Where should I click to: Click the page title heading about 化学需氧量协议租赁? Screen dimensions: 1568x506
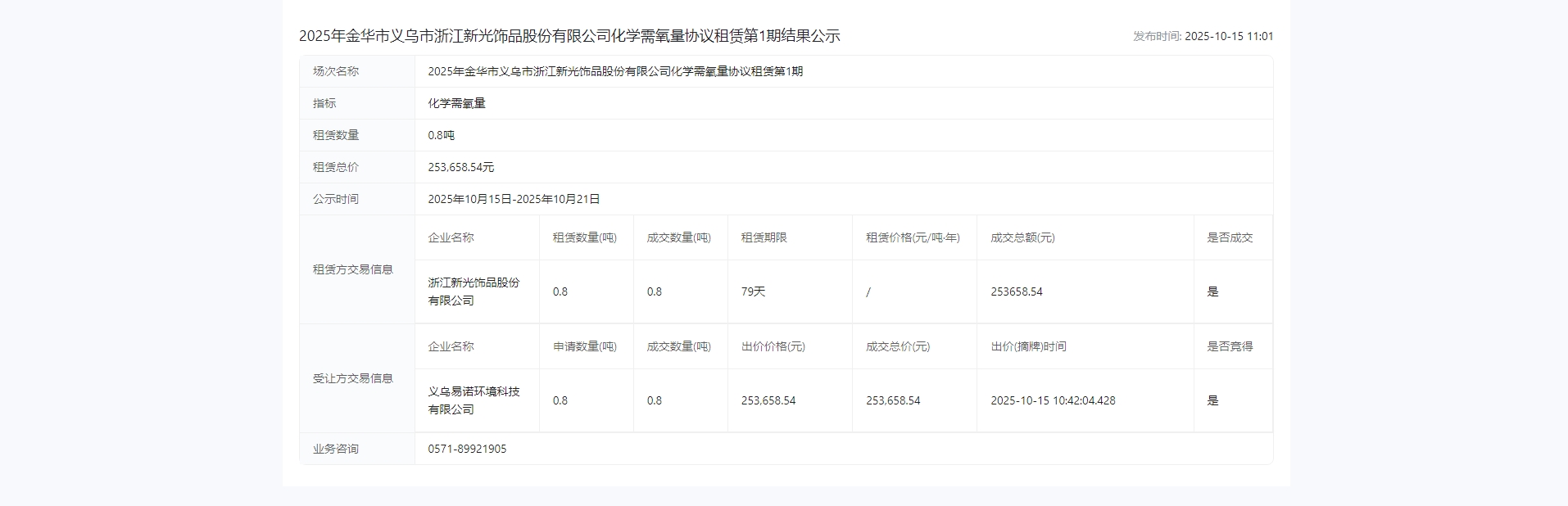click(x=569, y=36)
